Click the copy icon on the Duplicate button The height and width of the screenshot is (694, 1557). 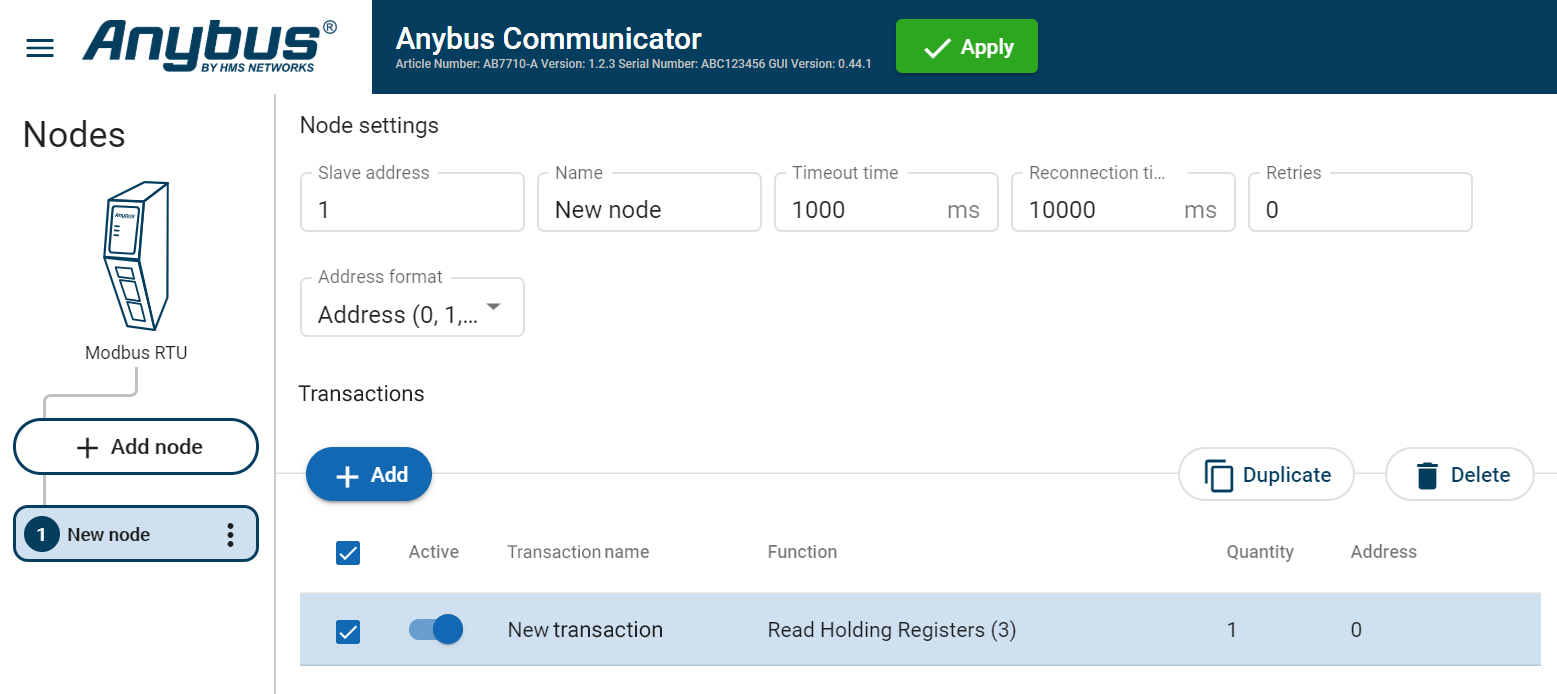pos(1218,474)
